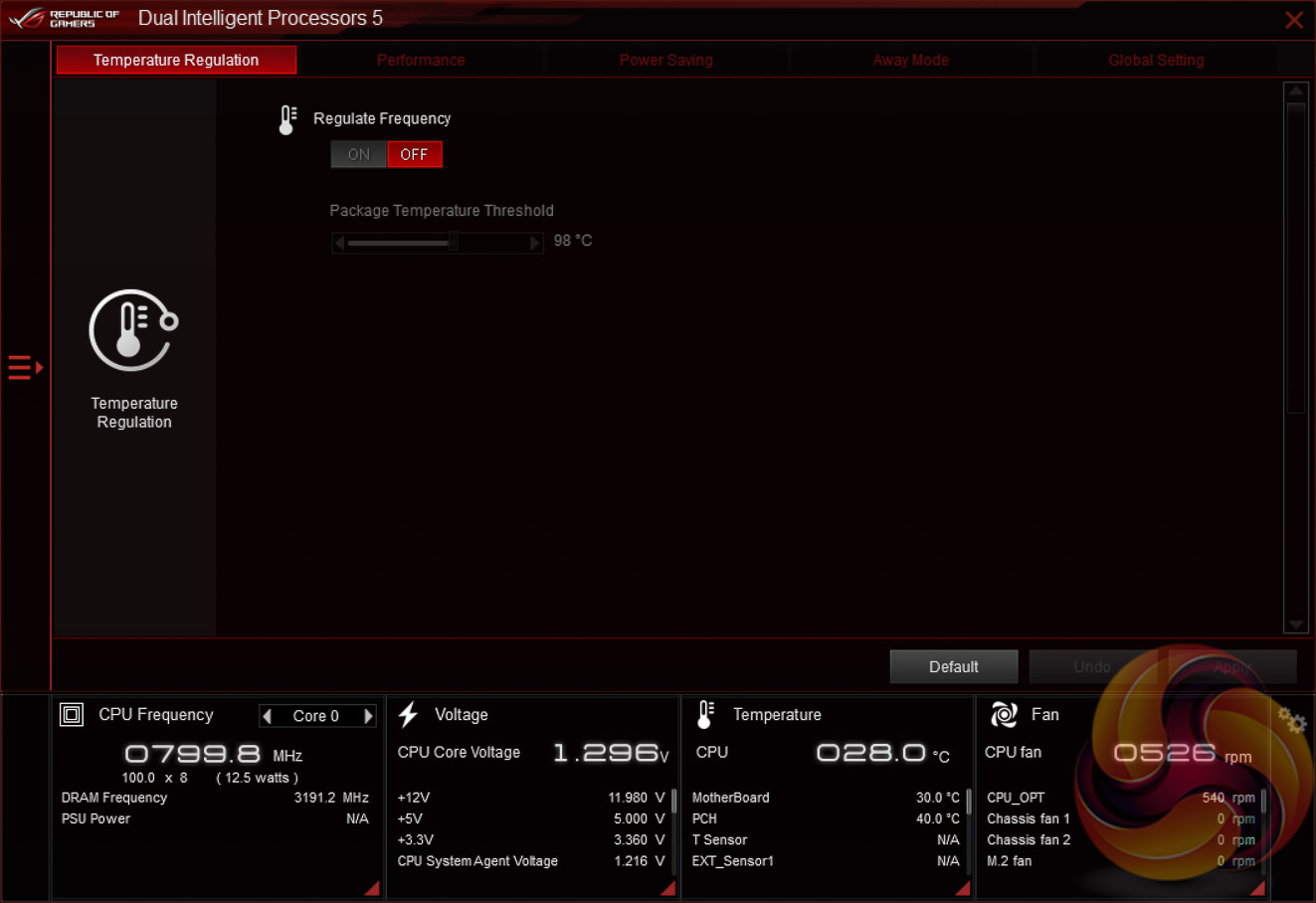Click the Default button
This screenshot has height=903, width=1316.
click(x=954, y=667)
